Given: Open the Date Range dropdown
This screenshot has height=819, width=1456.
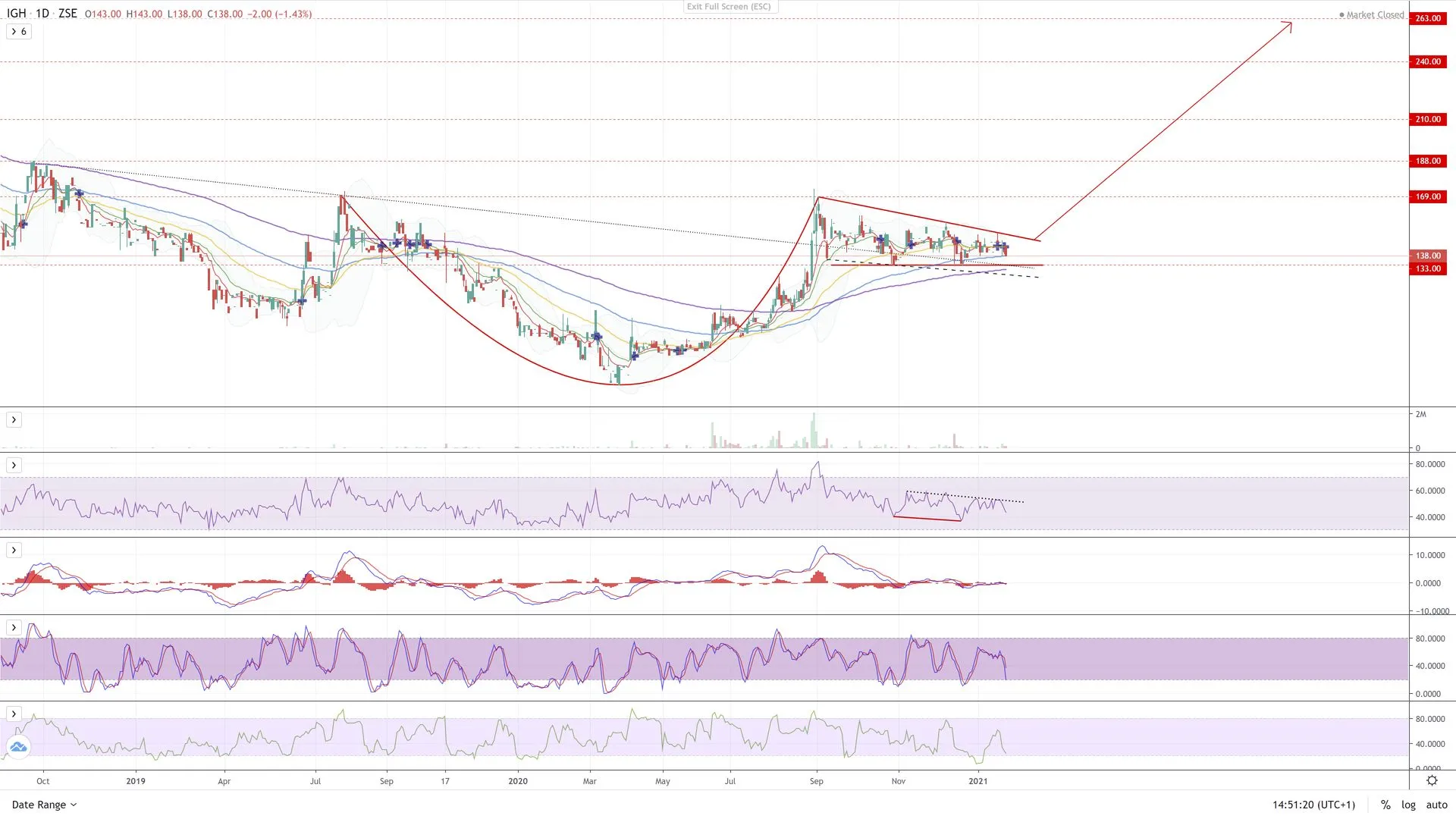Looking at the screenshot, I should click(x=44, y=805).
